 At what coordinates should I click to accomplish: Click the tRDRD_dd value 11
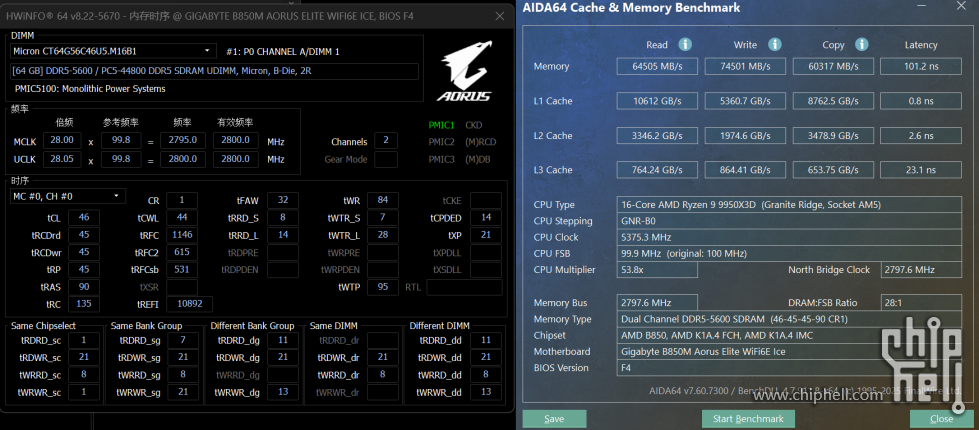tap(486, 340)
